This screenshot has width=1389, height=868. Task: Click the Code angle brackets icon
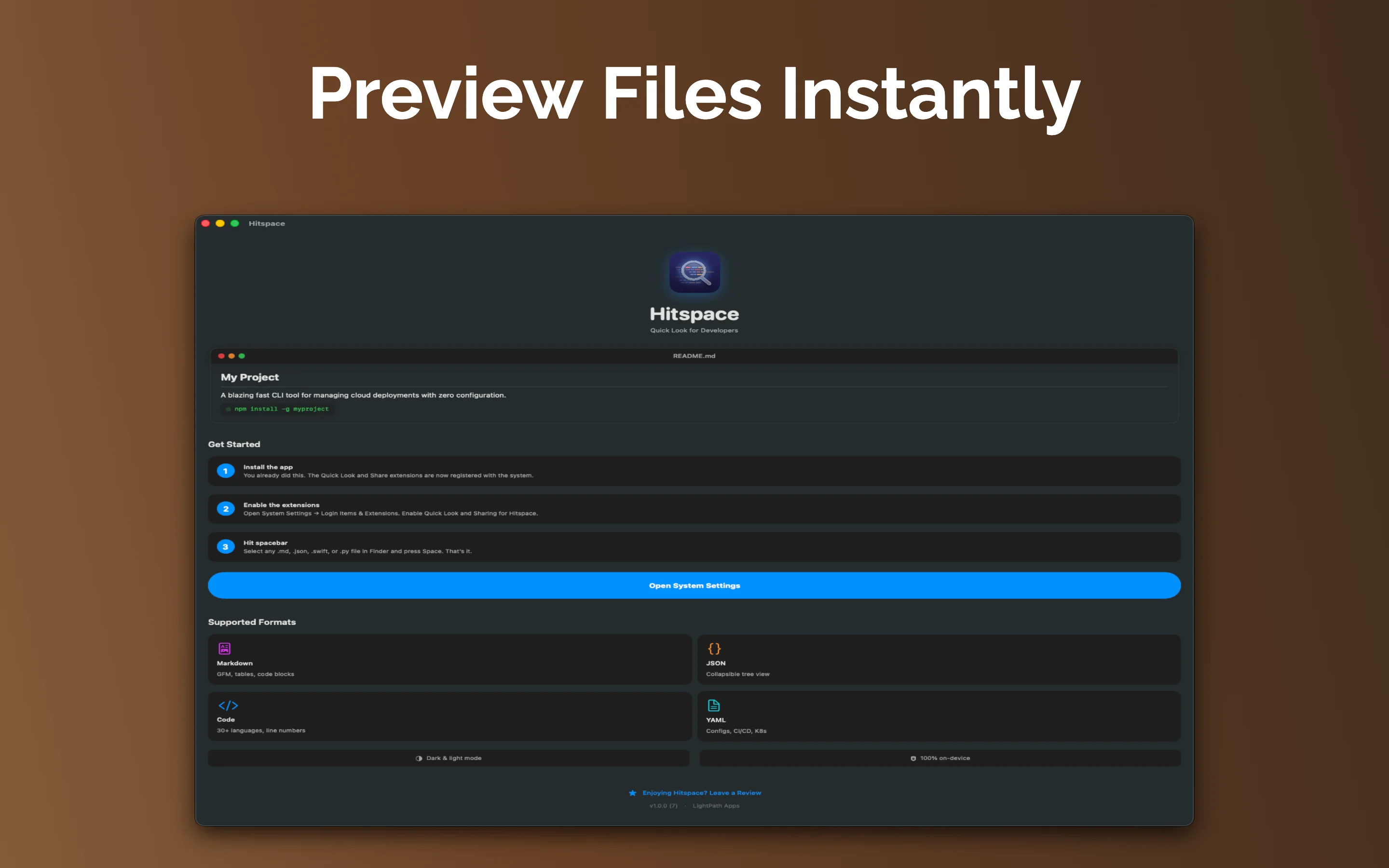(x=228, y=705)
